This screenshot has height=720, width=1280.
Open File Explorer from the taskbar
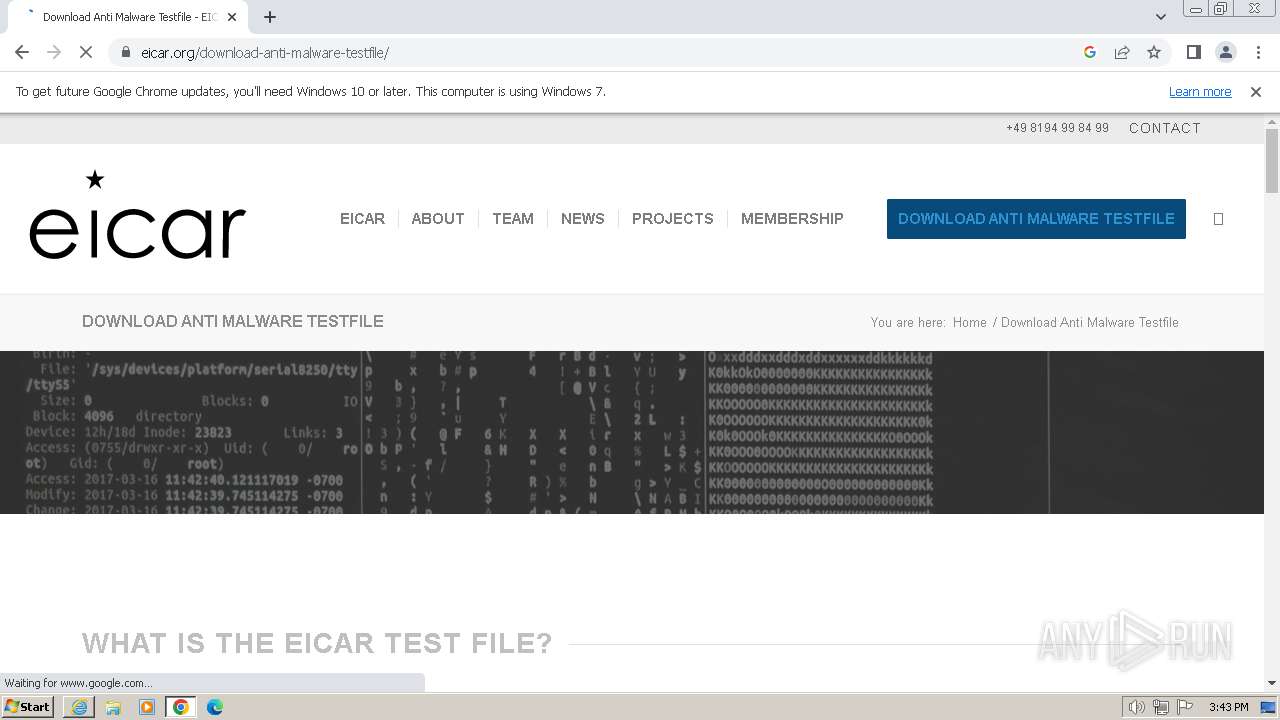click(x=113, y=707)
